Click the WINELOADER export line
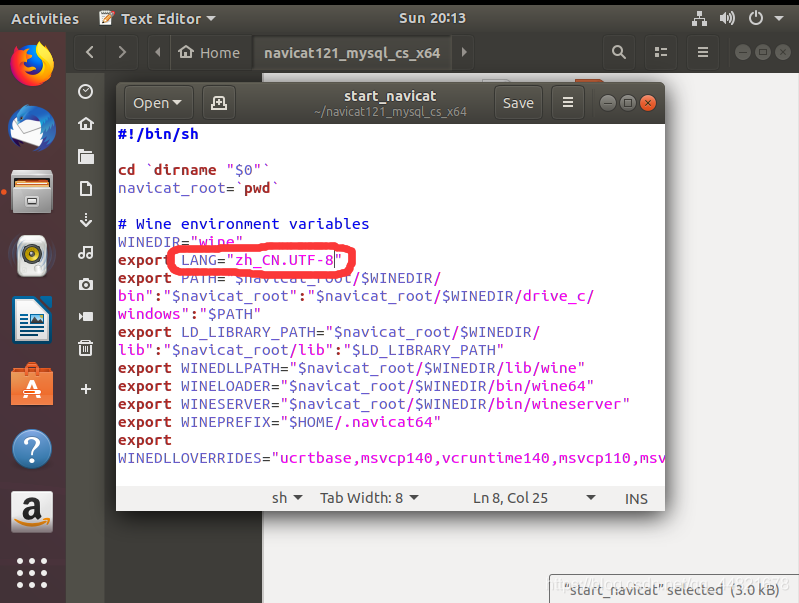Screen dimensions: 799x603 click(x=356, y=386)
